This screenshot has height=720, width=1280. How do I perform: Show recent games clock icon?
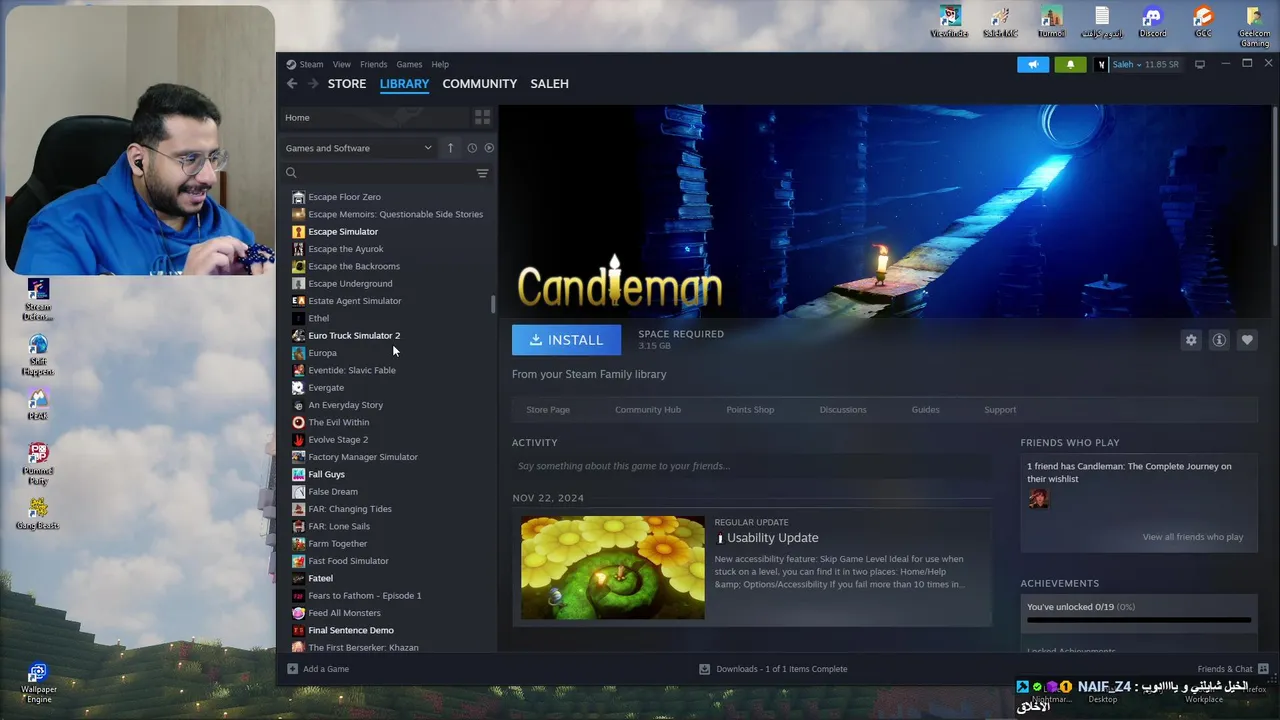pyautogui.click(x=472, y=148)
